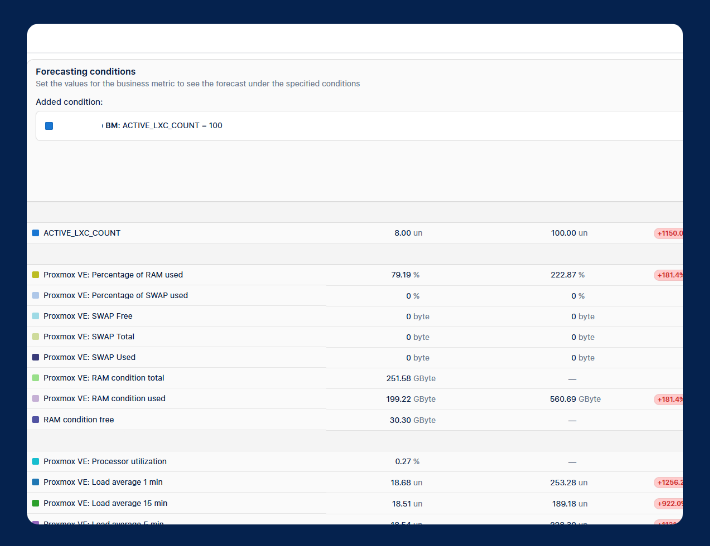
Task: Select 'Proxmox VE: Processor utilization' label
Action: click(x=105, y=461)
